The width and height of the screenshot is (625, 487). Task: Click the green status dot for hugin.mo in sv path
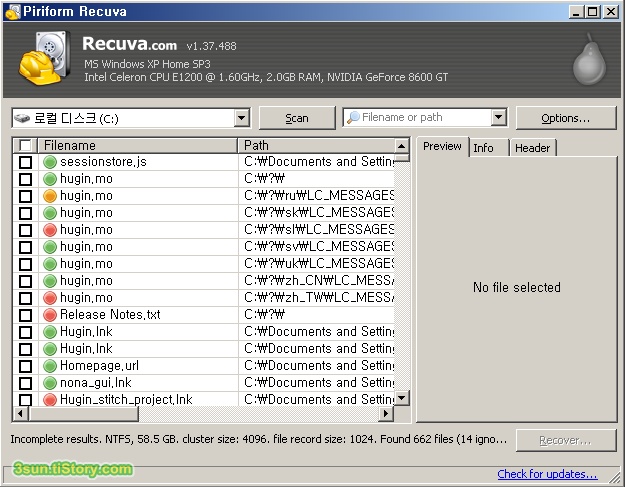pos(50,247)
